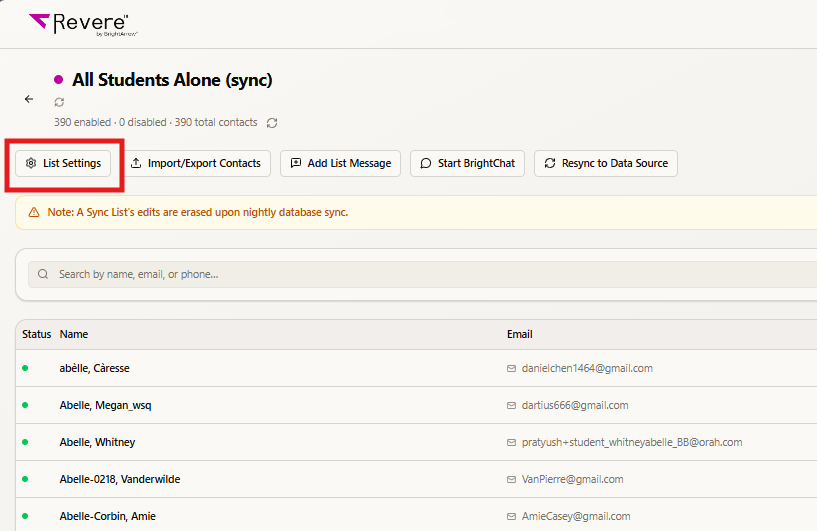This screenshot has height=531, width=817.
Task: Click email danielchen1464@gmail.com
Action: [x=587, y=368]
